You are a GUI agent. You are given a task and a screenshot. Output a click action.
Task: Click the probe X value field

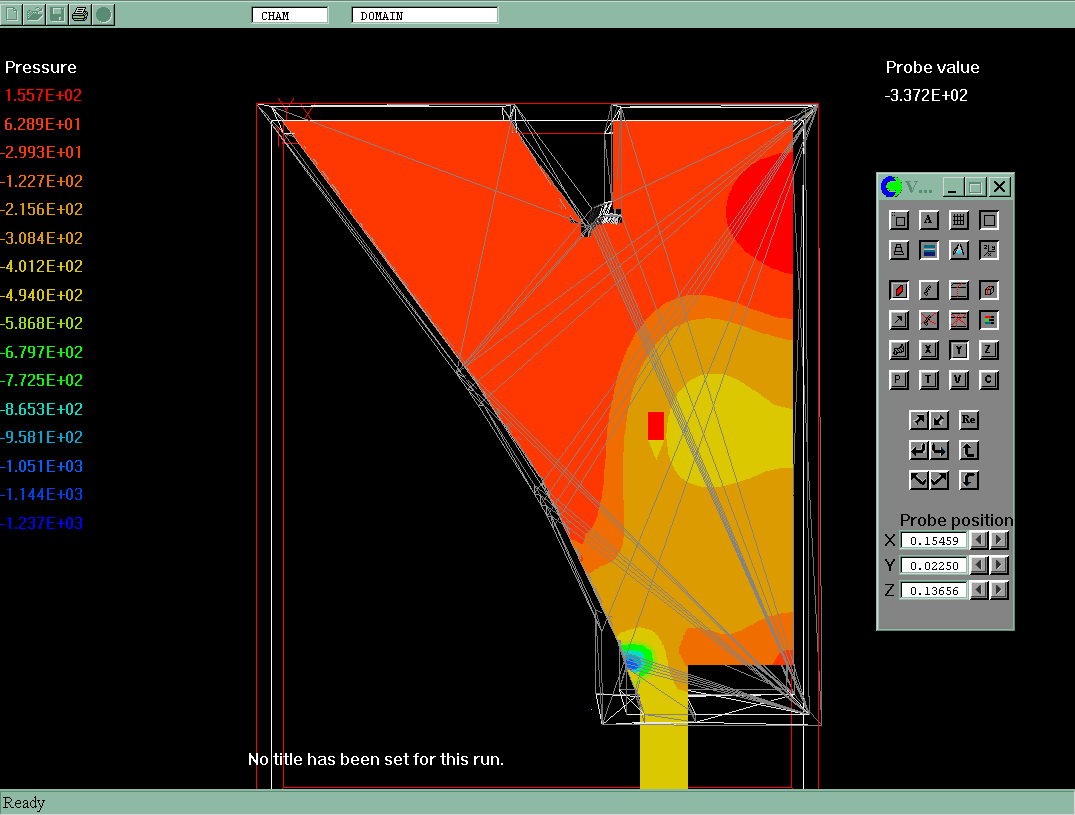coord(934,540)
